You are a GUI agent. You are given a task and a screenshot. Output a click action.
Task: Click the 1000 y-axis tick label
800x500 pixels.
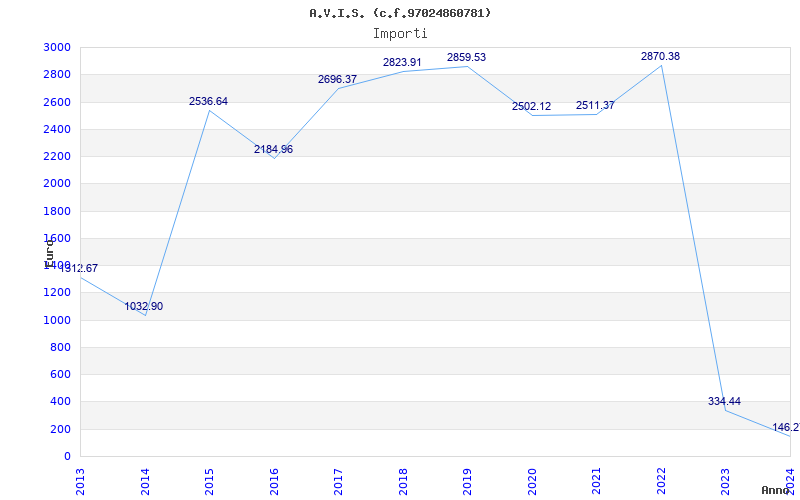click(x=57, y=320)
